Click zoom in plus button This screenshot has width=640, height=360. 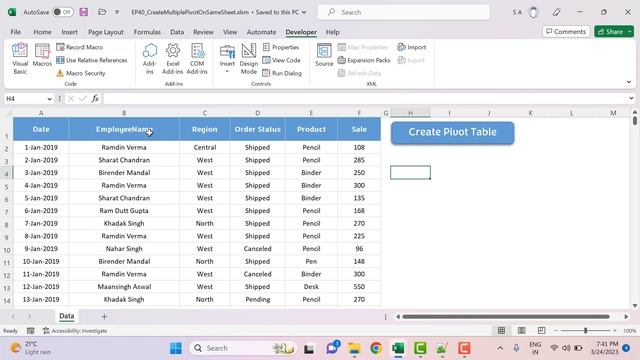(615, 331)
